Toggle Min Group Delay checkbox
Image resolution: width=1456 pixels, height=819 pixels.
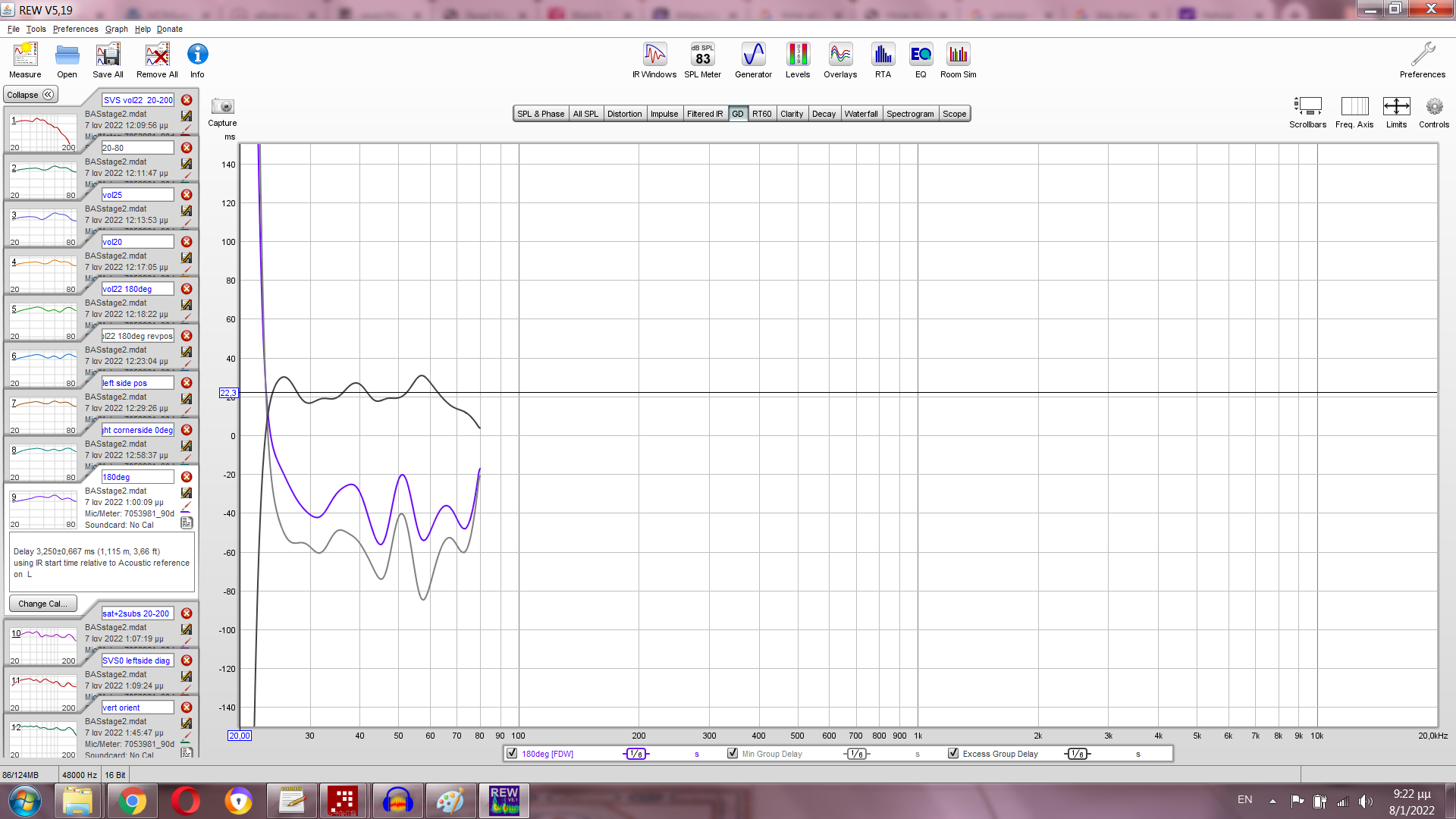click(x=733, y=754)
